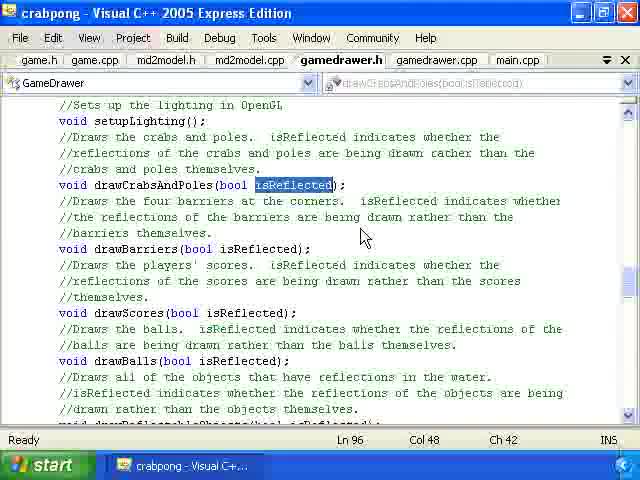
Task: Click the comment "//Sets up the lighting in OpenGL"
Action: [x=171, y=106]
